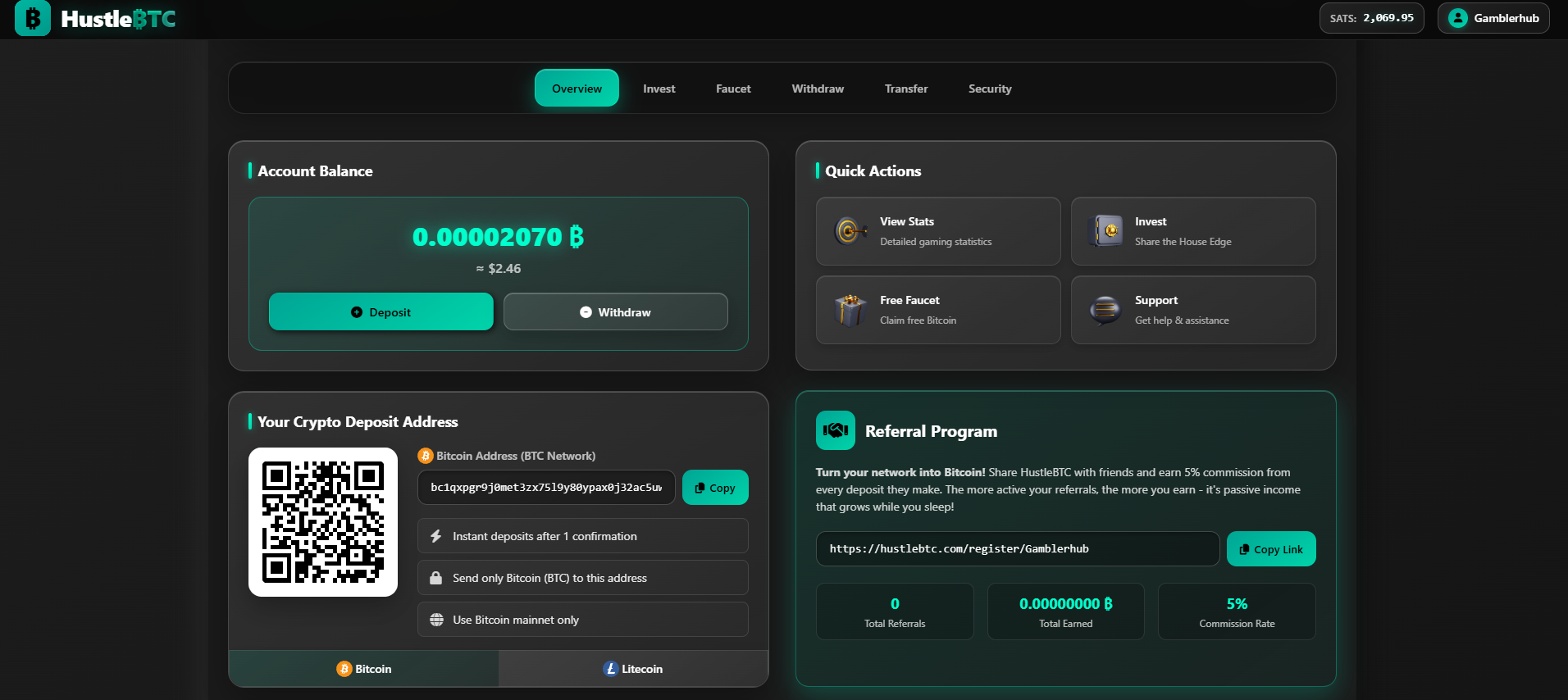The image size is (1568, 700).
Task: Click the Invest safe icon
Action: click(1105, 231)
